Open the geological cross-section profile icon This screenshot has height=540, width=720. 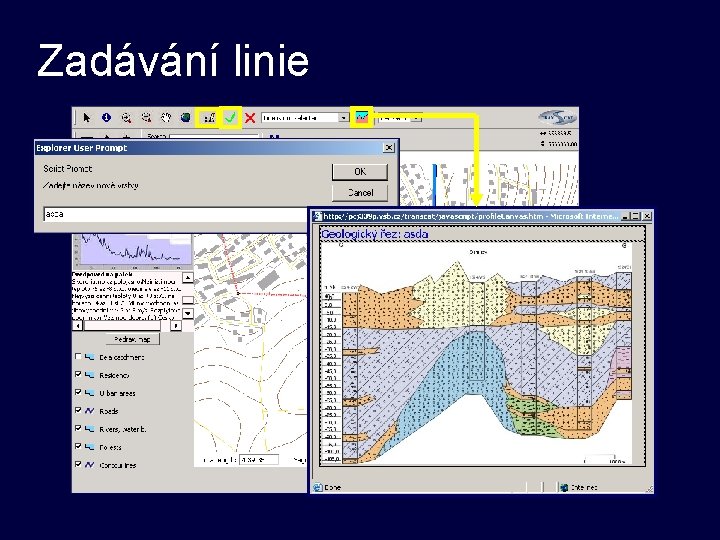point(362,118)
